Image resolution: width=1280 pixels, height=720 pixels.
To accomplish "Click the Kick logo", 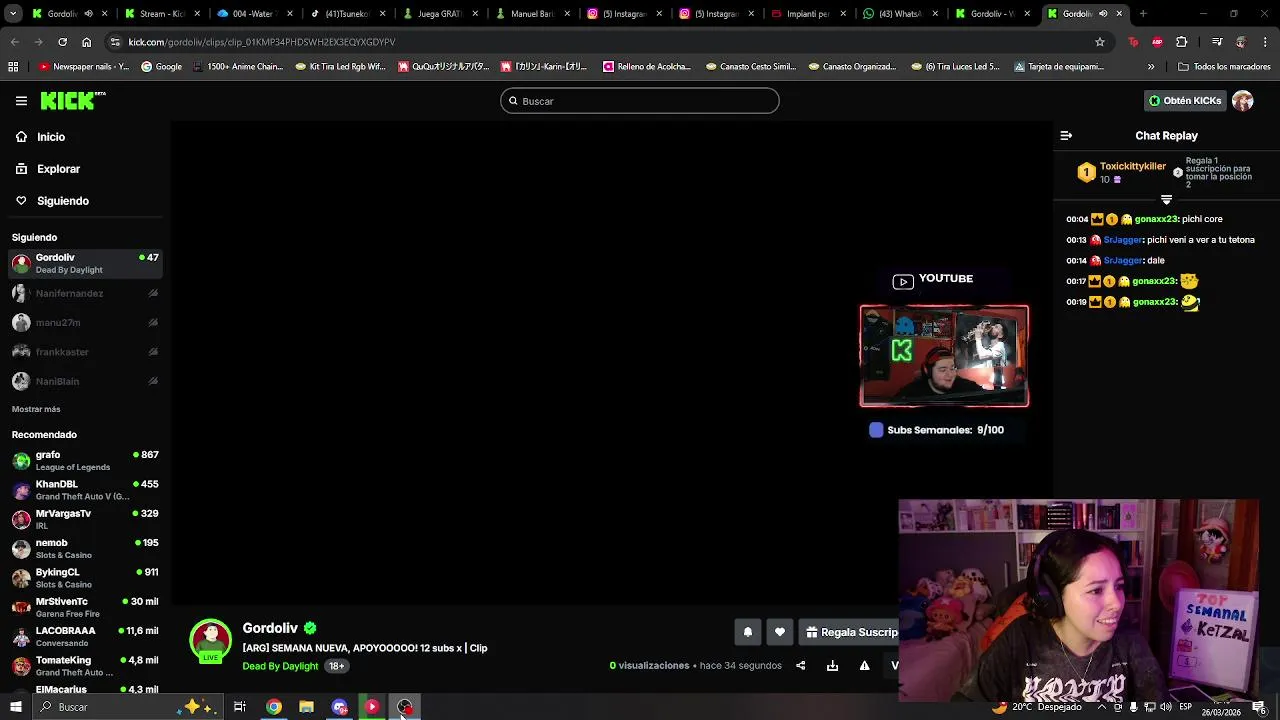I will click(72, 101).
